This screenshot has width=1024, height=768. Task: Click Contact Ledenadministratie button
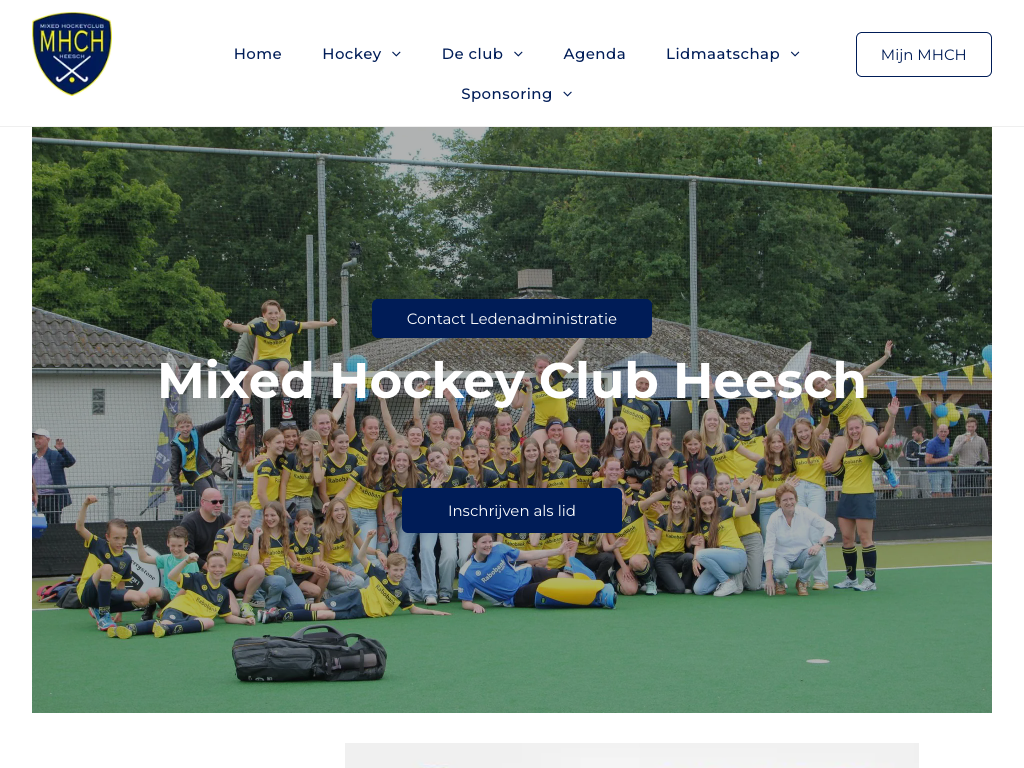512,319
